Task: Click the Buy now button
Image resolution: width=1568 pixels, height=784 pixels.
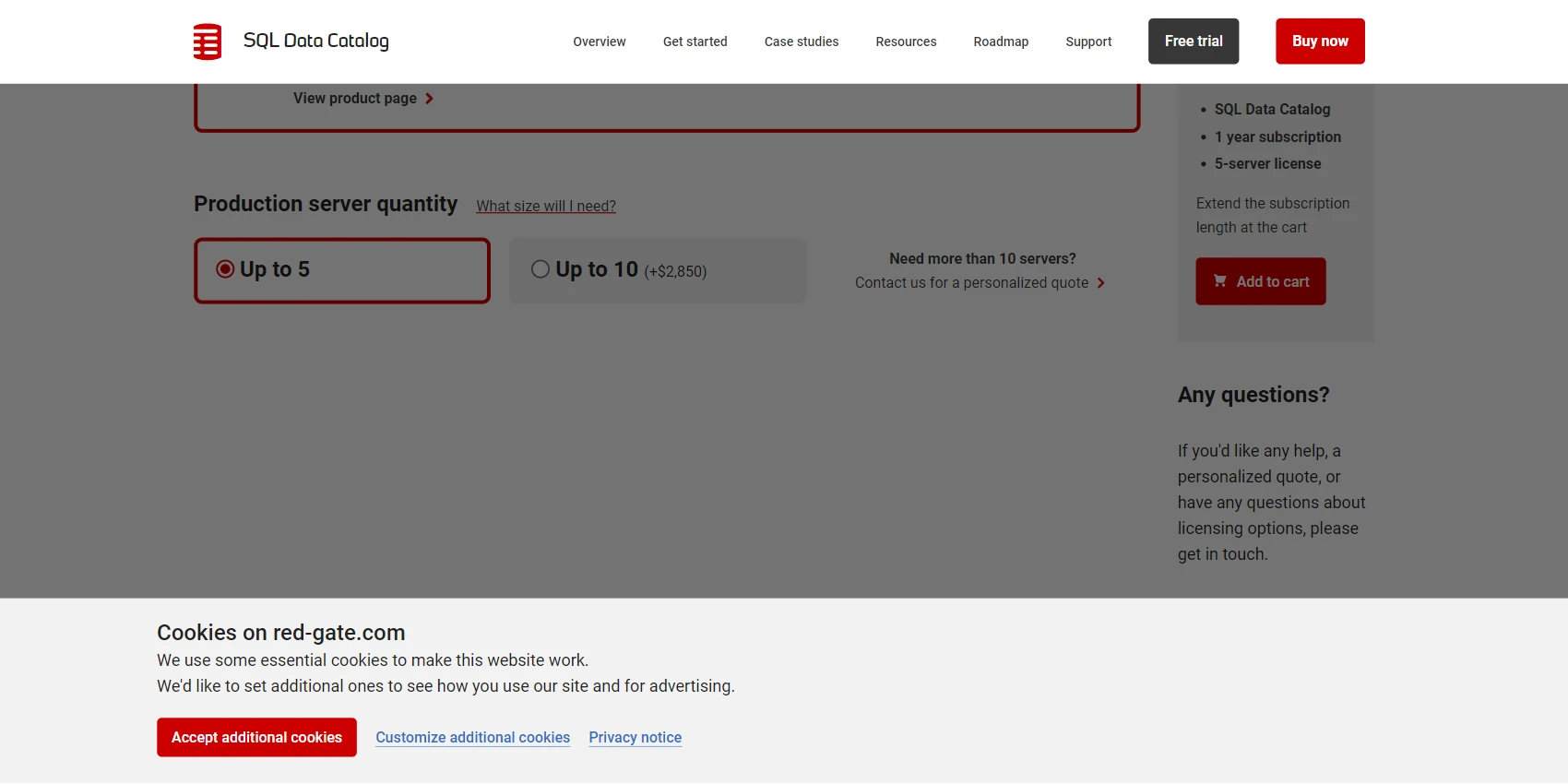Action: pyautogui.click(x=1320, y=42)
